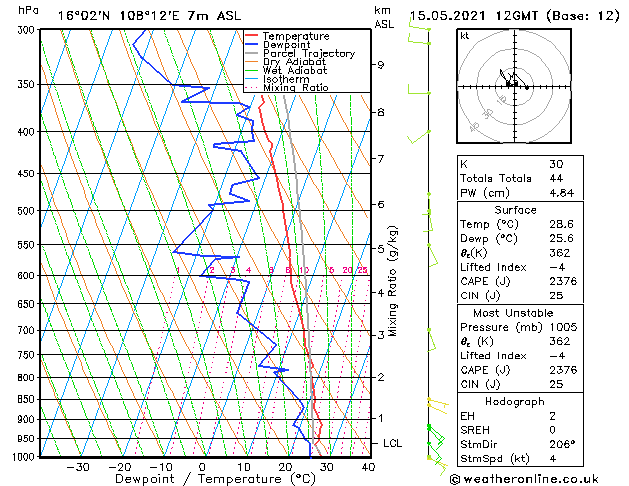
Task: Click the gray Parcel Trajectory legend line
Action: [251, 53]
